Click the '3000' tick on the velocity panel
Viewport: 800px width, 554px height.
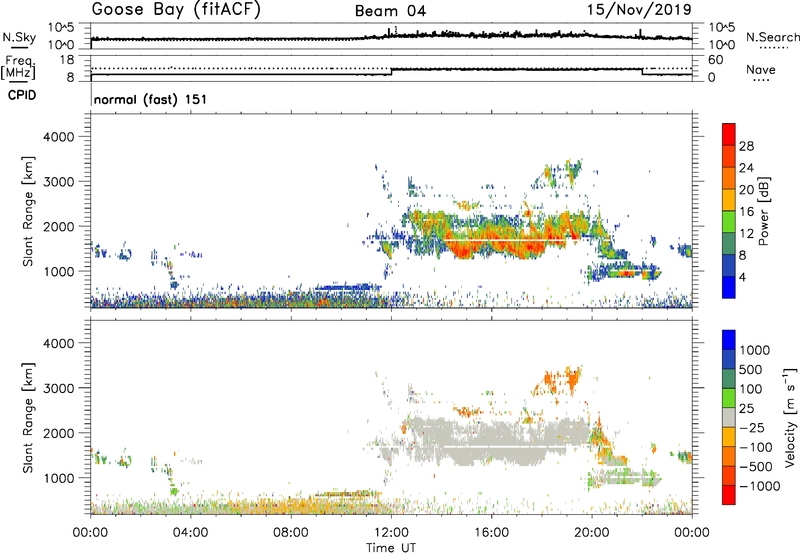[58, 388]
